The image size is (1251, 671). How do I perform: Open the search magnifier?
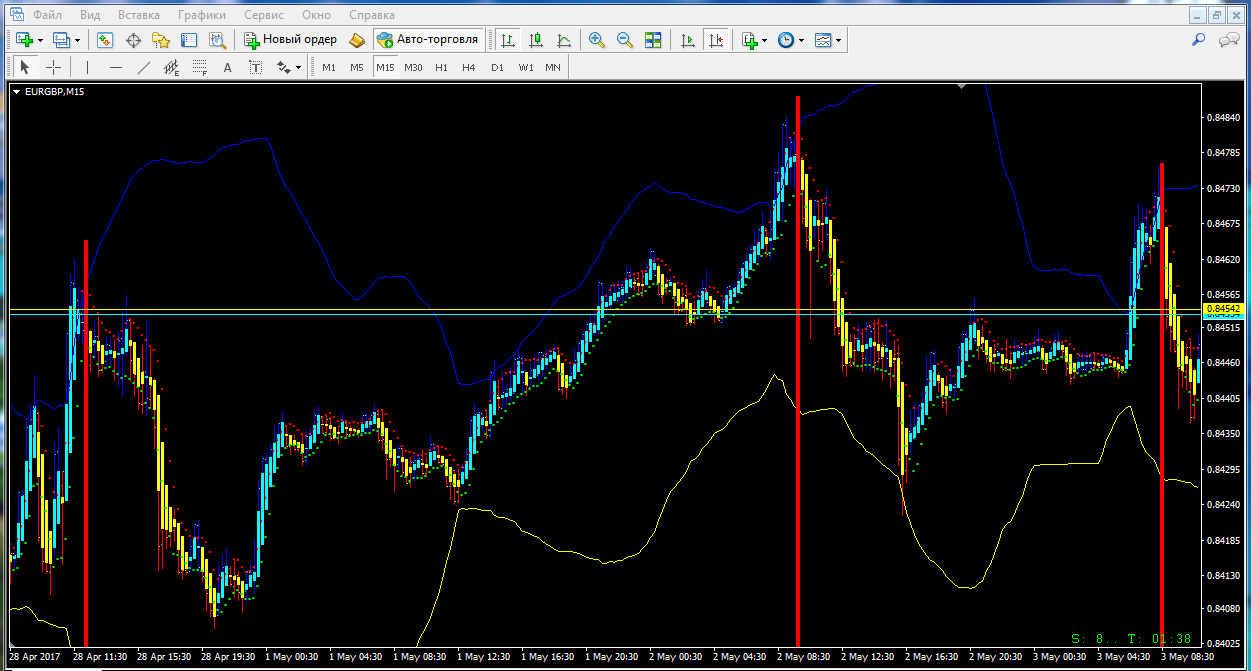1198,40
